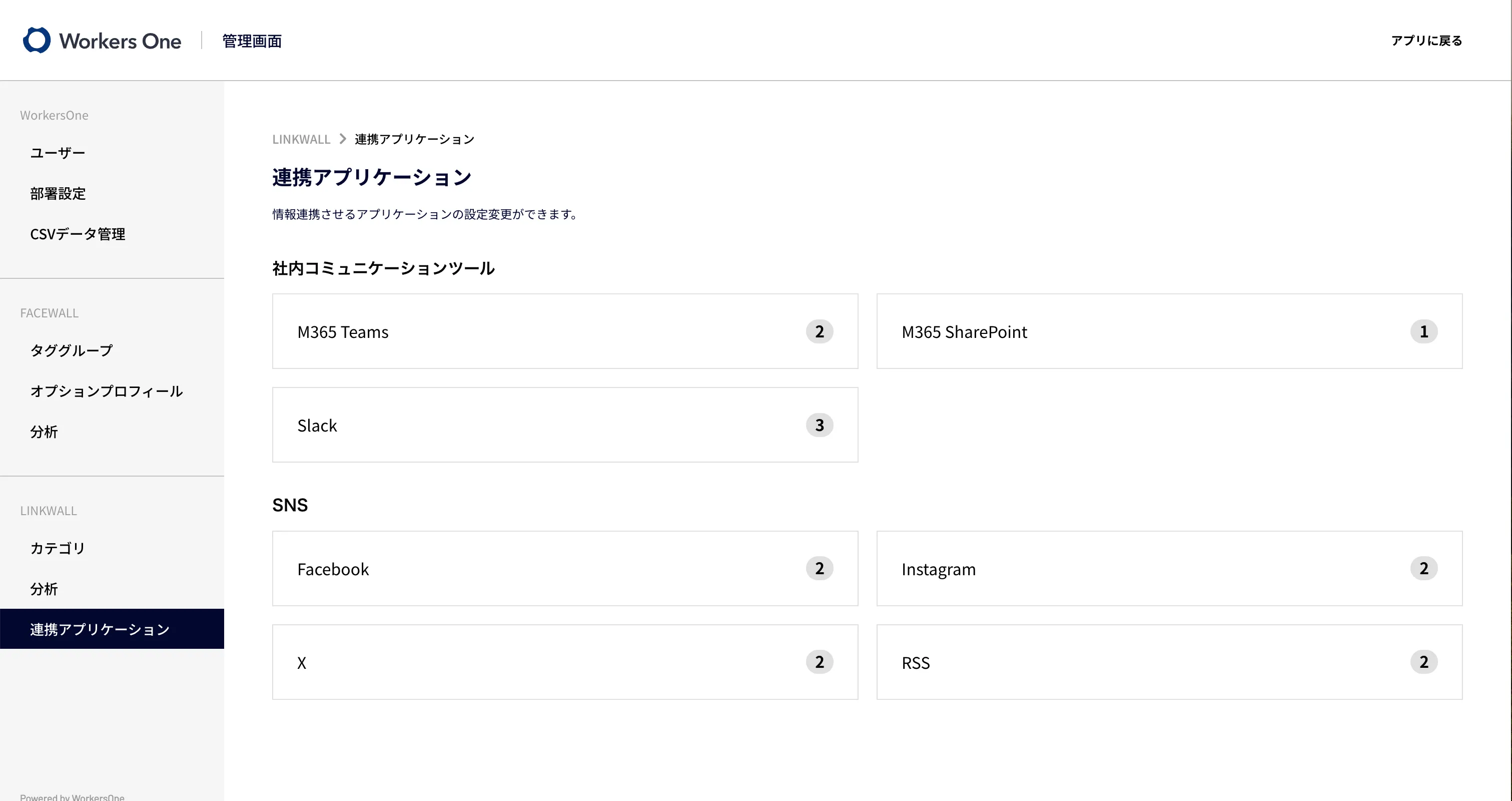The image size is (1512, 801).
Task: Open CSVデータ管理 in the sidebar
Action: pos(78,234)
